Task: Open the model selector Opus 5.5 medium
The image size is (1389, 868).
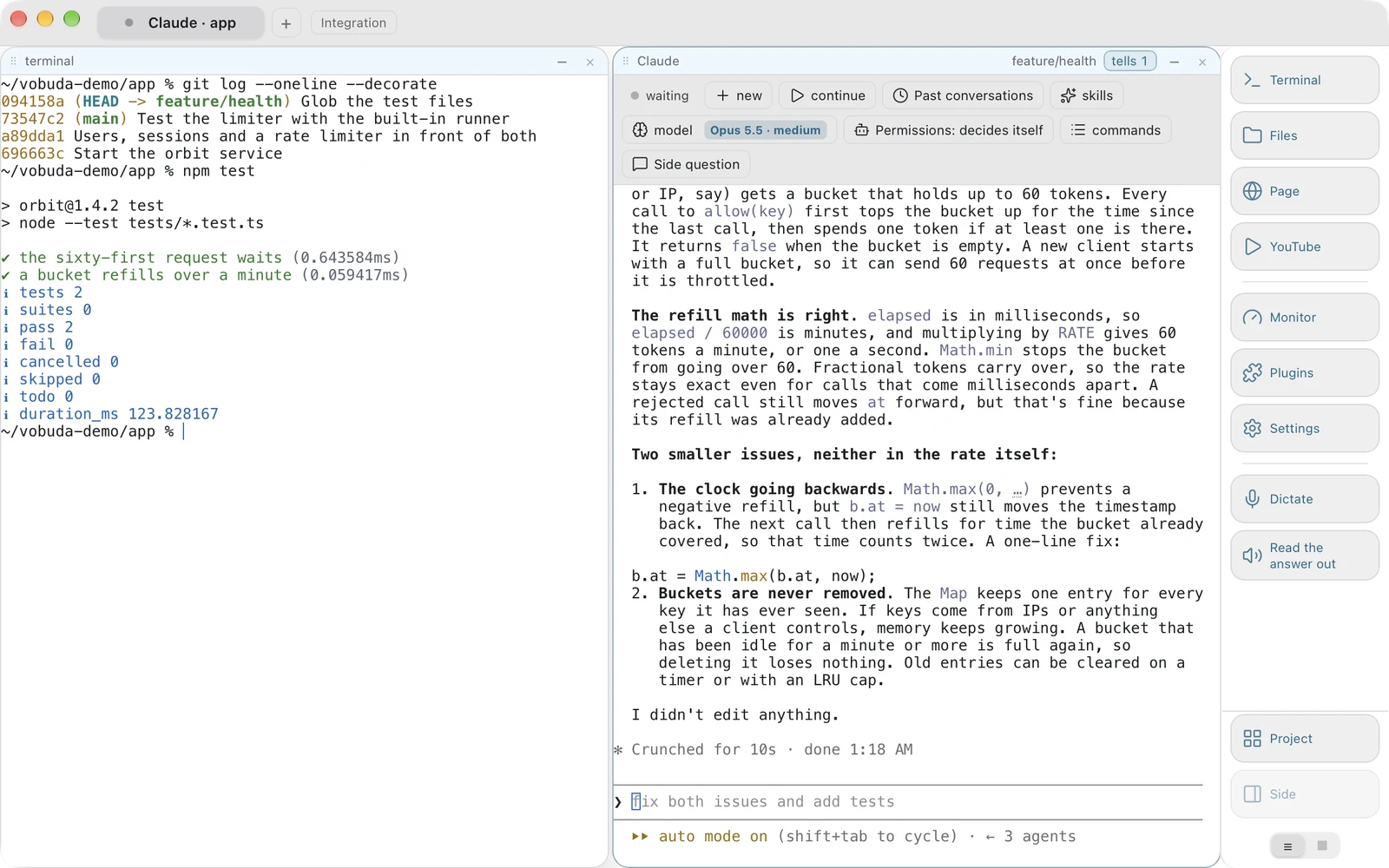Action: [x=729, y=130]
